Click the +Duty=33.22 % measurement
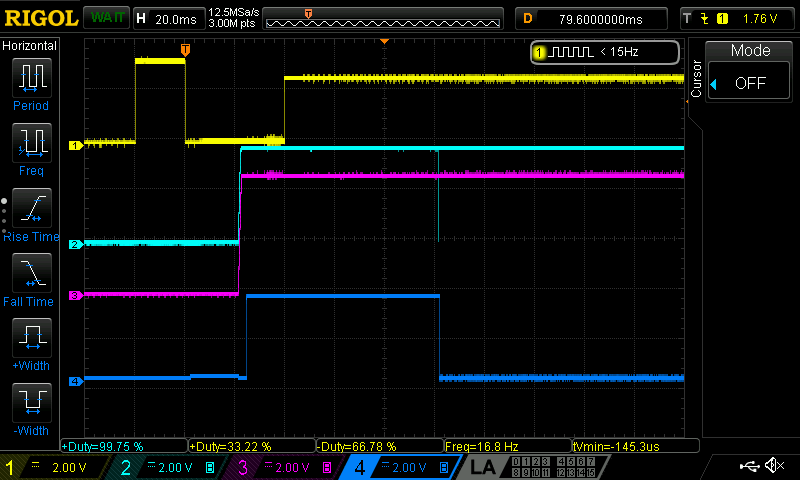Screen dimensions: 800x480 252,446
